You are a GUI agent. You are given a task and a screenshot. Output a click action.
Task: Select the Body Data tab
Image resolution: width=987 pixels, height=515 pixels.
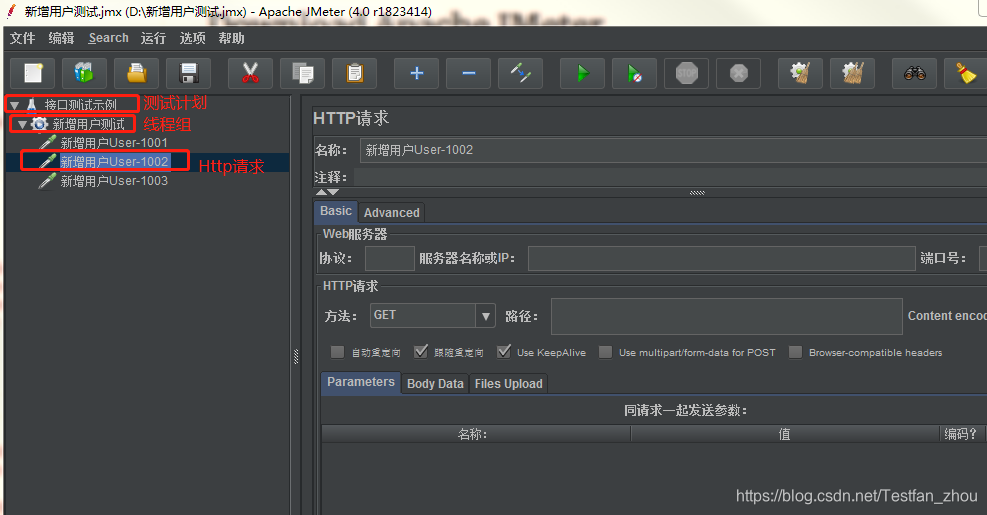point(435,384)
